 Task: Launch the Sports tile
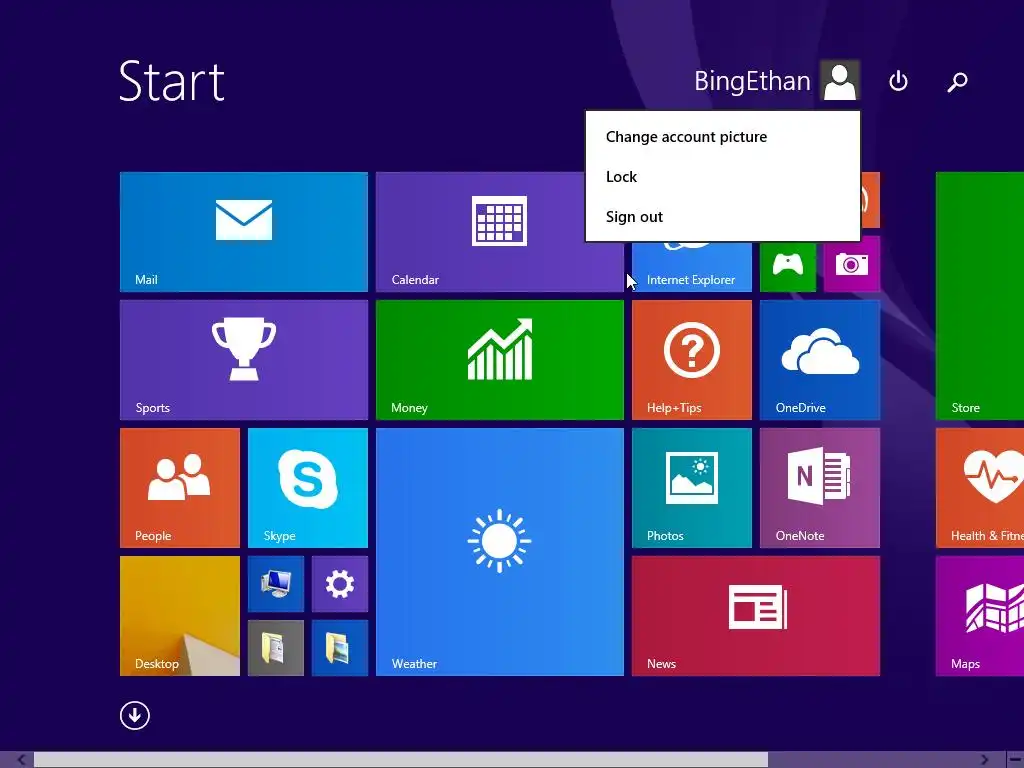(x=244, y=360)
